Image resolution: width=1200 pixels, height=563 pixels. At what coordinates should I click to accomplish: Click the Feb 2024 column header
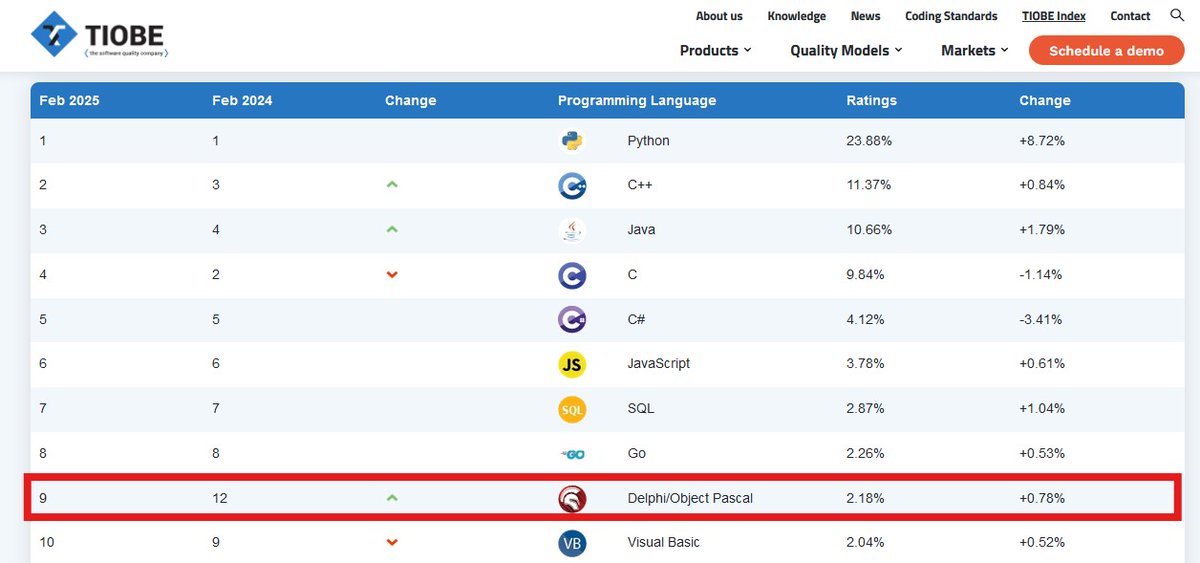[242, 100]
